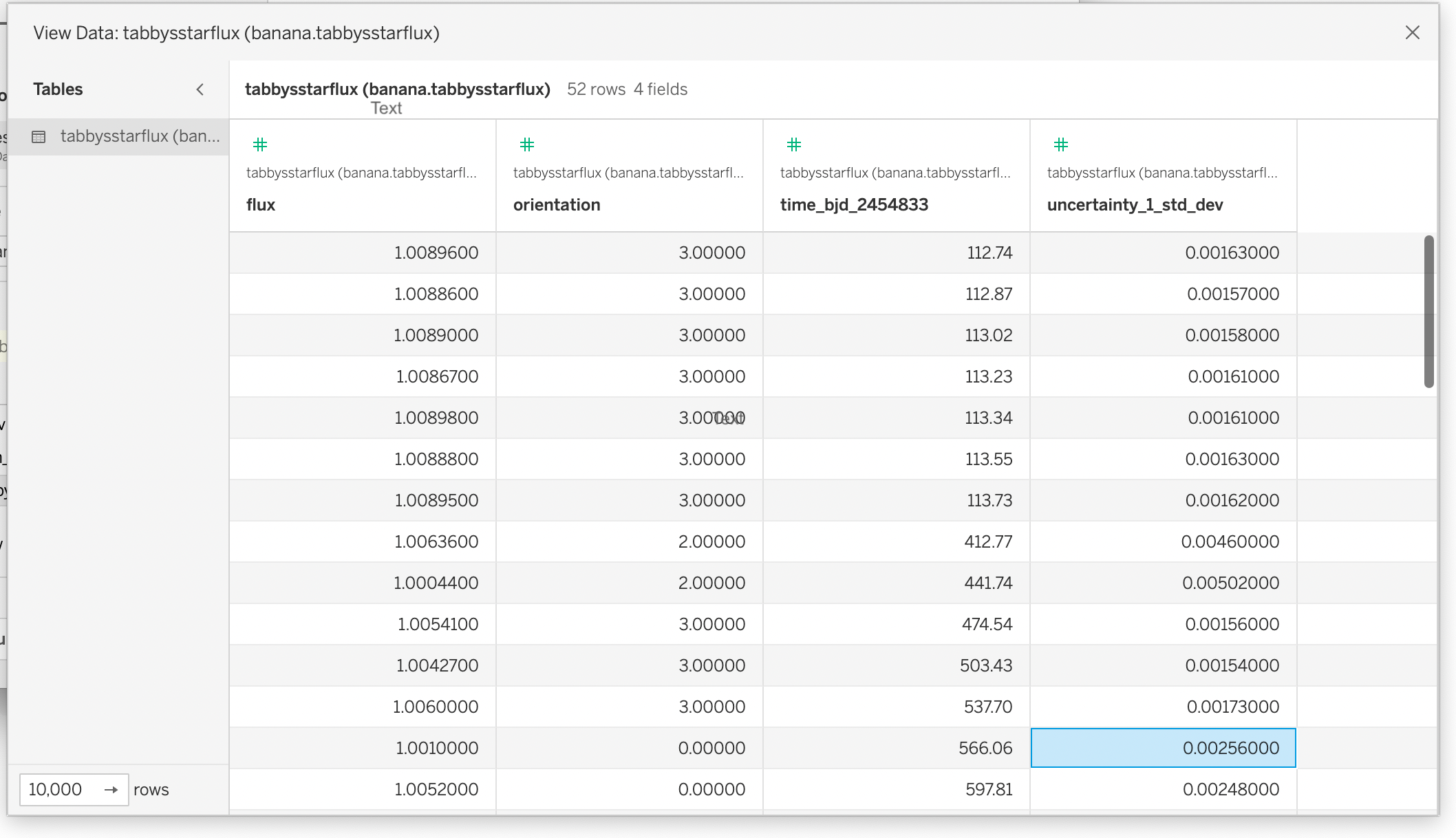Click the number type icon above time_bjd_2454833
The image size is (1456, 838).
[x=794, y=144]
